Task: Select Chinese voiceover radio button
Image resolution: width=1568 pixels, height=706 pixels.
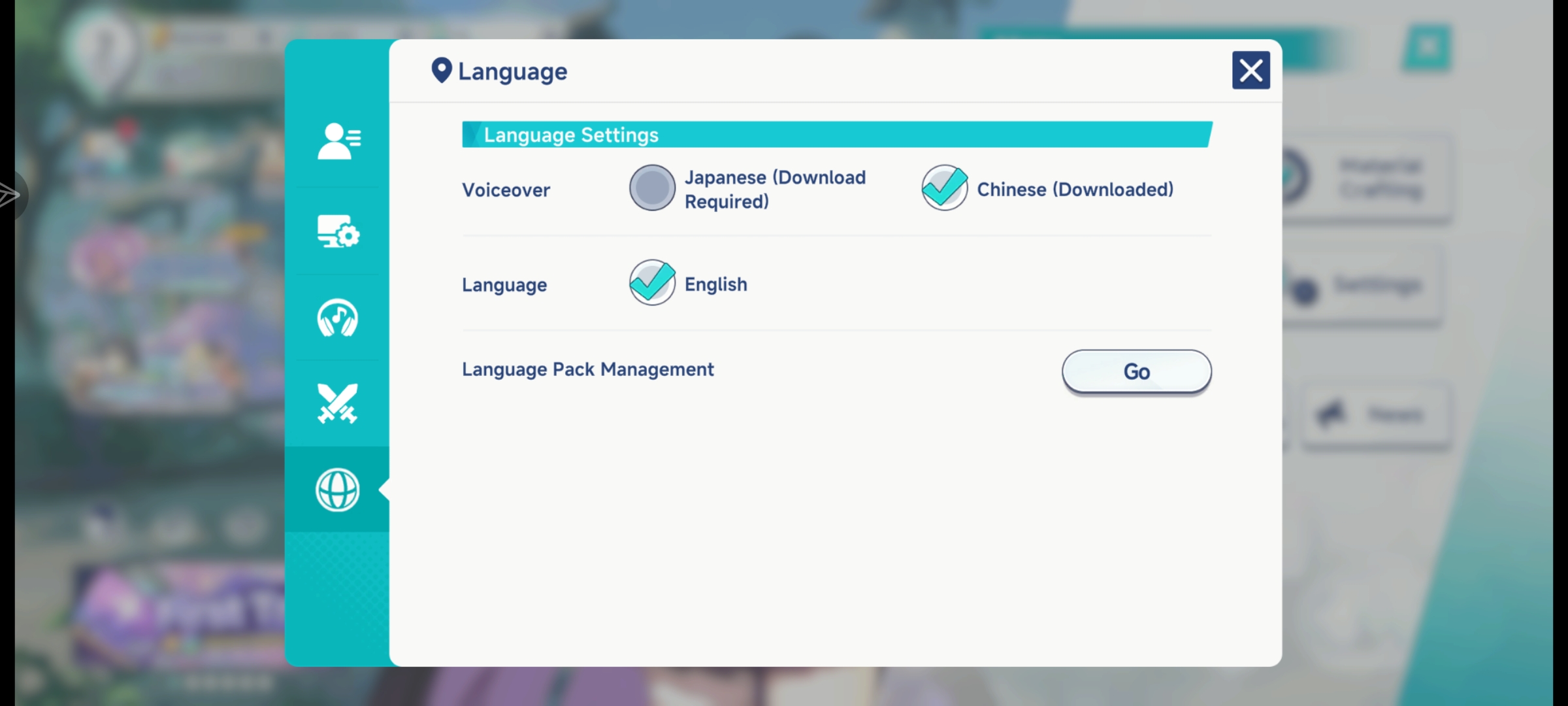Action: coord(944,188)
